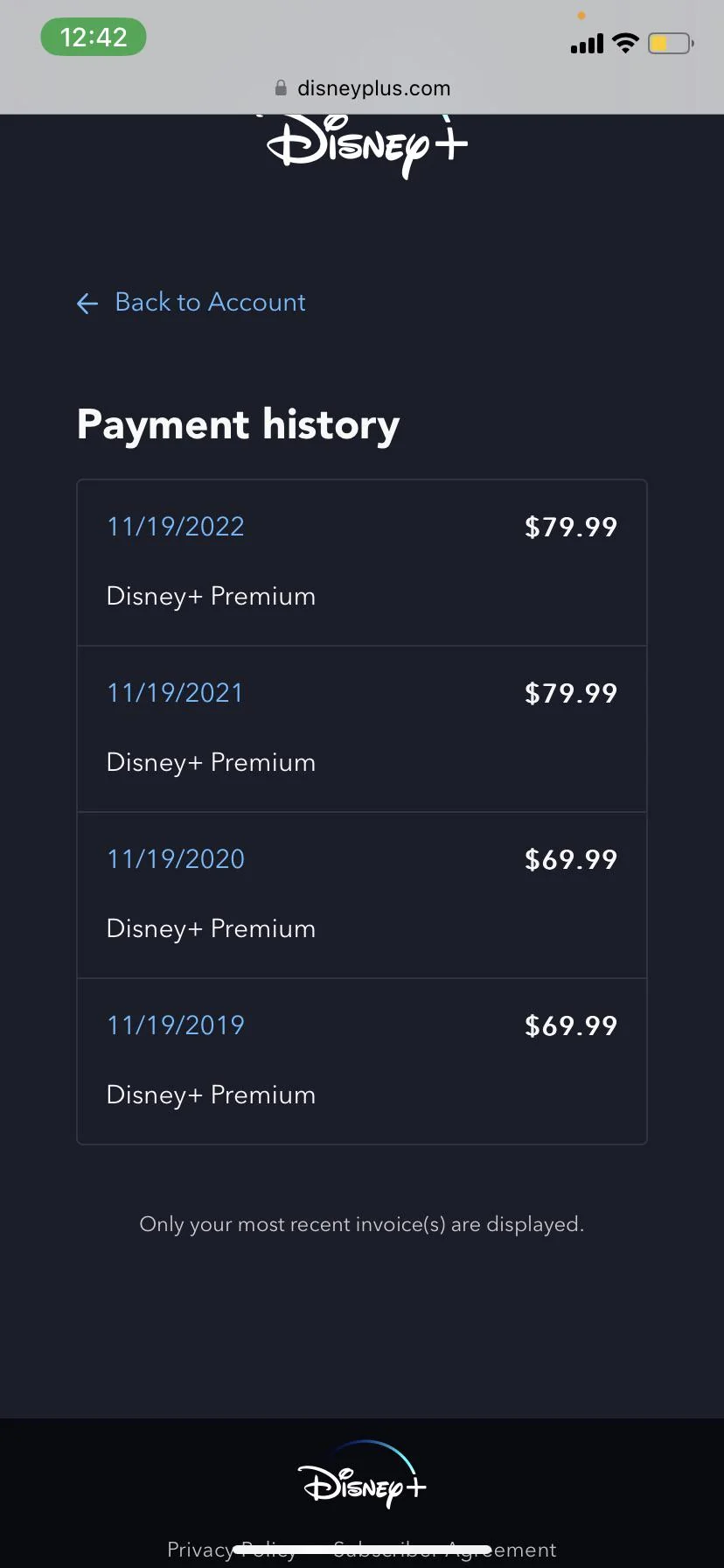
Task: Click the lock icon in the address bar
Action: click(281, 87)
